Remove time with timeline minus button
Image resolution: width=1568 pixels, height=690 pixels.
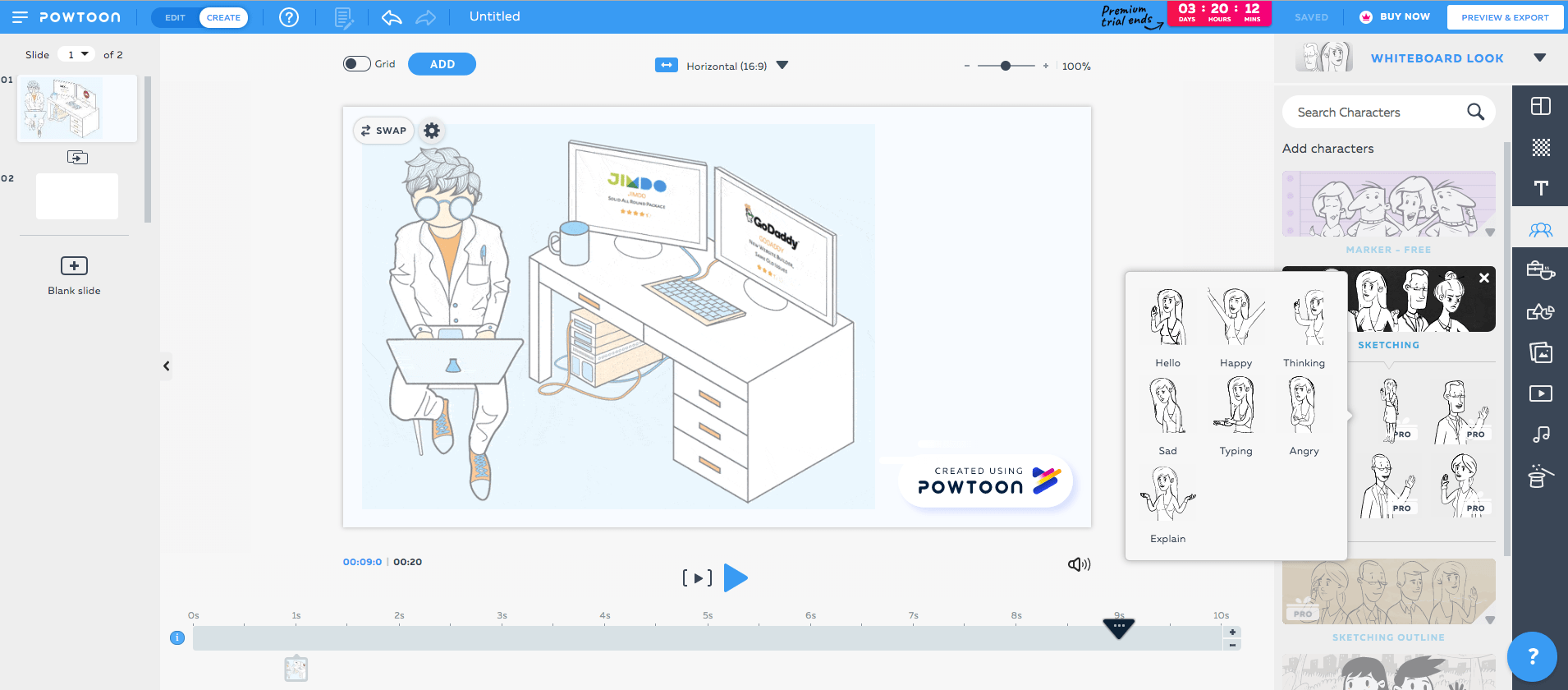click(x=1232, y=646)
